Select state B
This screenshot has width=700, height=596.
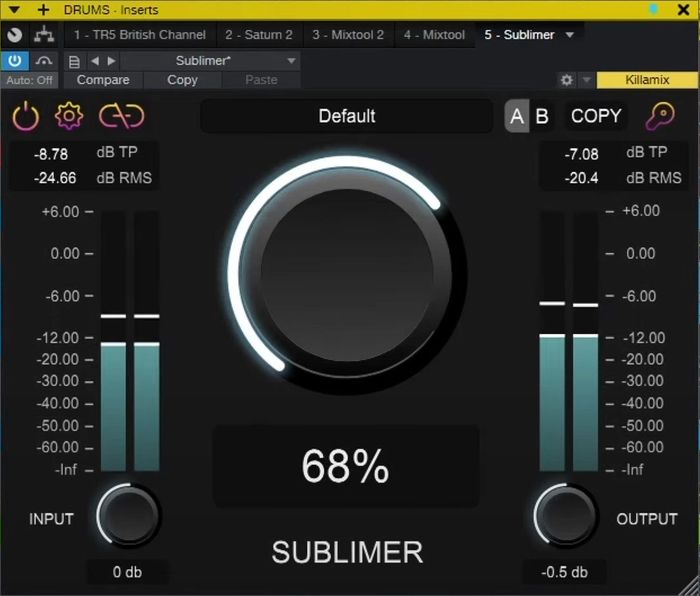542,117
